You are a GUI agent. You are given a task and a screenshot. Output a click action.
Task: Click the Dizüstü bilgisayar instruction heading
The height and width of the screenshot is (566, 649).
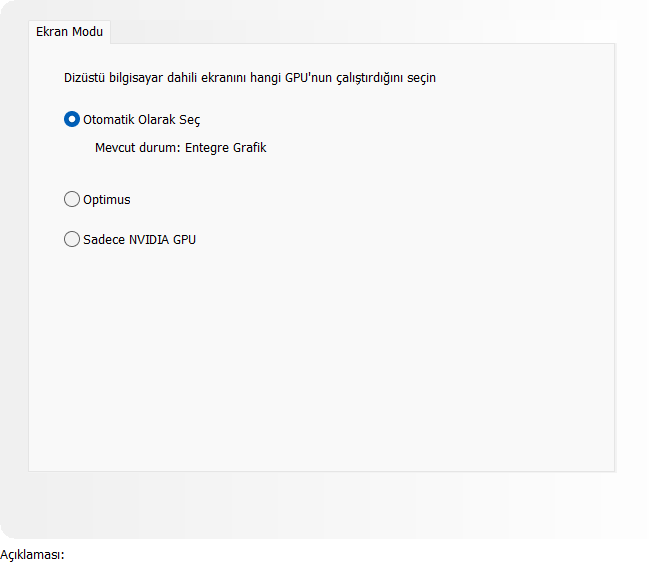point(249,78)
